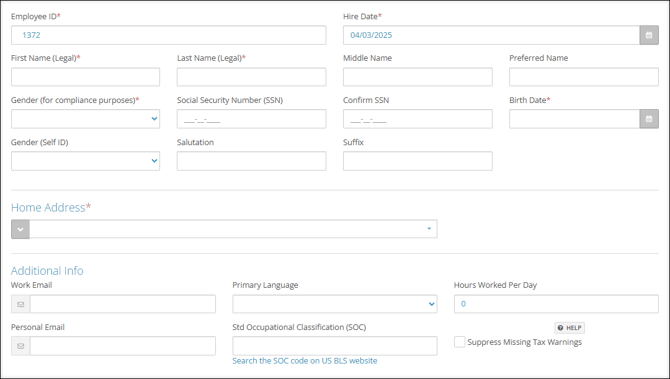
Task: Click the Std Occupational Classification (SOC) field
Action: [335, 346]
